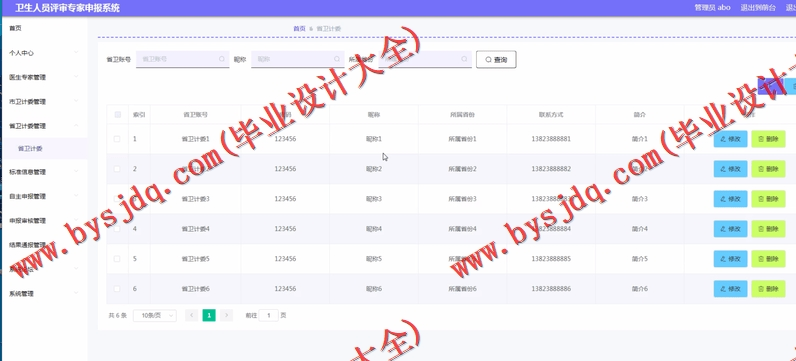
Task: Open the 10条/页 page size dropdown
Action: (x=155, y=315)
